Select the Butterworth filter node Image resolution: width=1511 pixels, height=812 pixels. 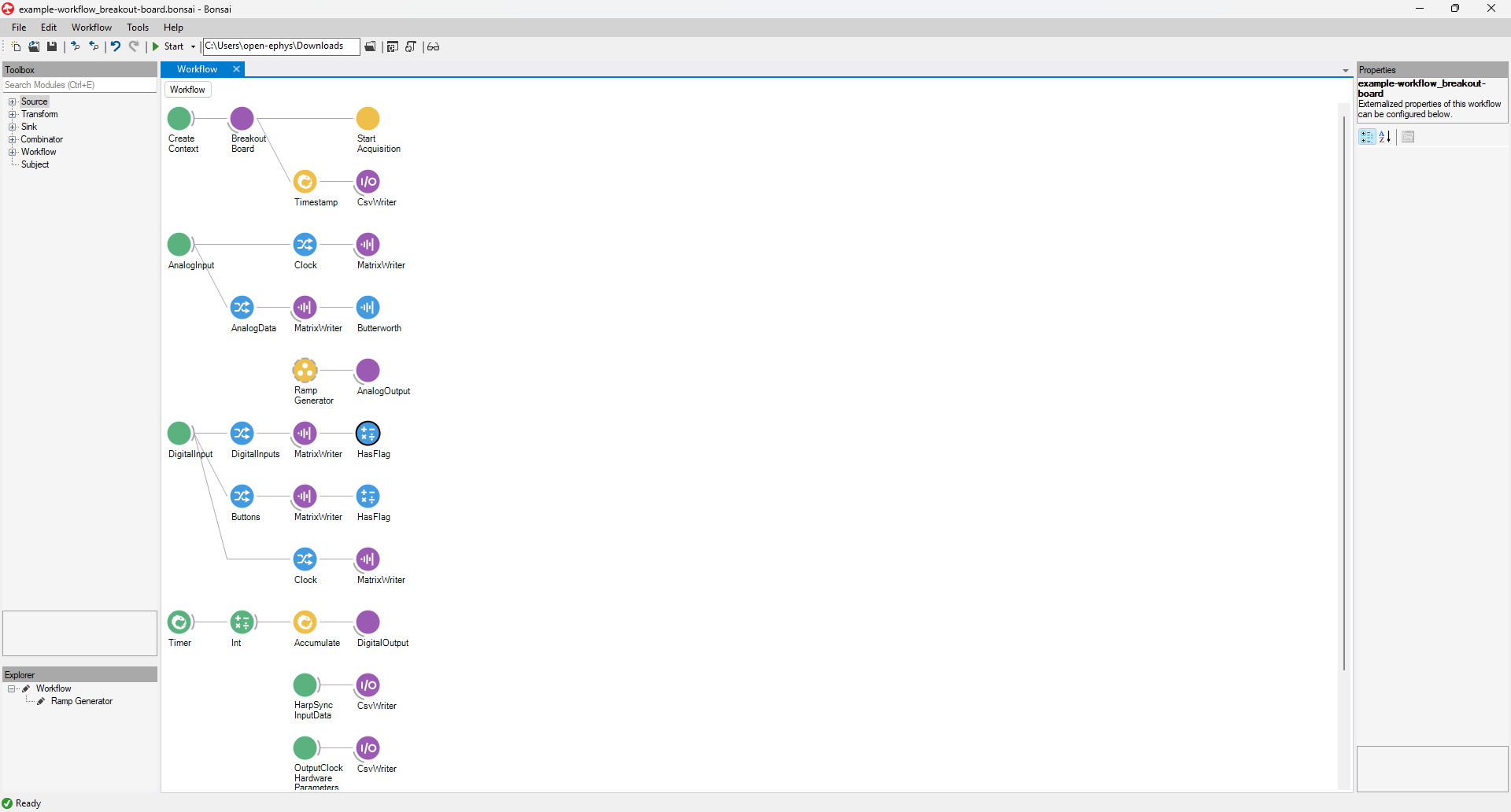click(x=368, y=308)
